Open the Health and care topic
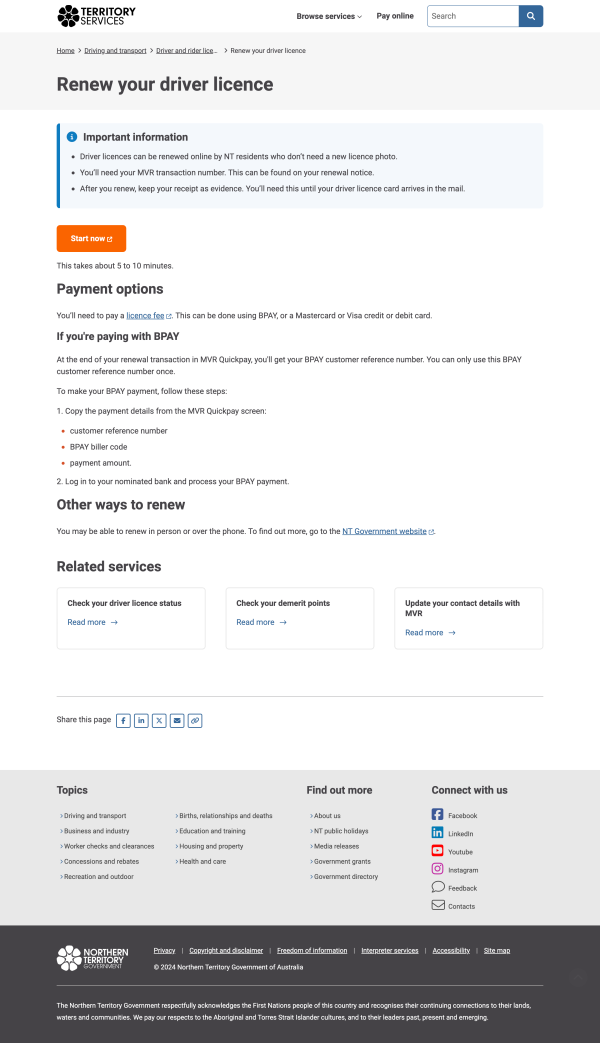 203,861
